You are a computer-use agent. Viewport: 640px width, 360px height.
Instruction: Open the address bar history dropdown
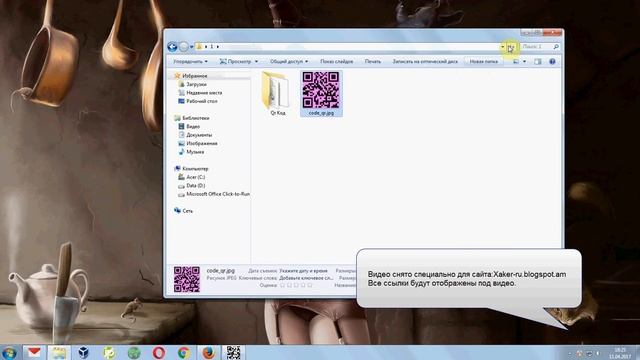click(x=502, y=47)
